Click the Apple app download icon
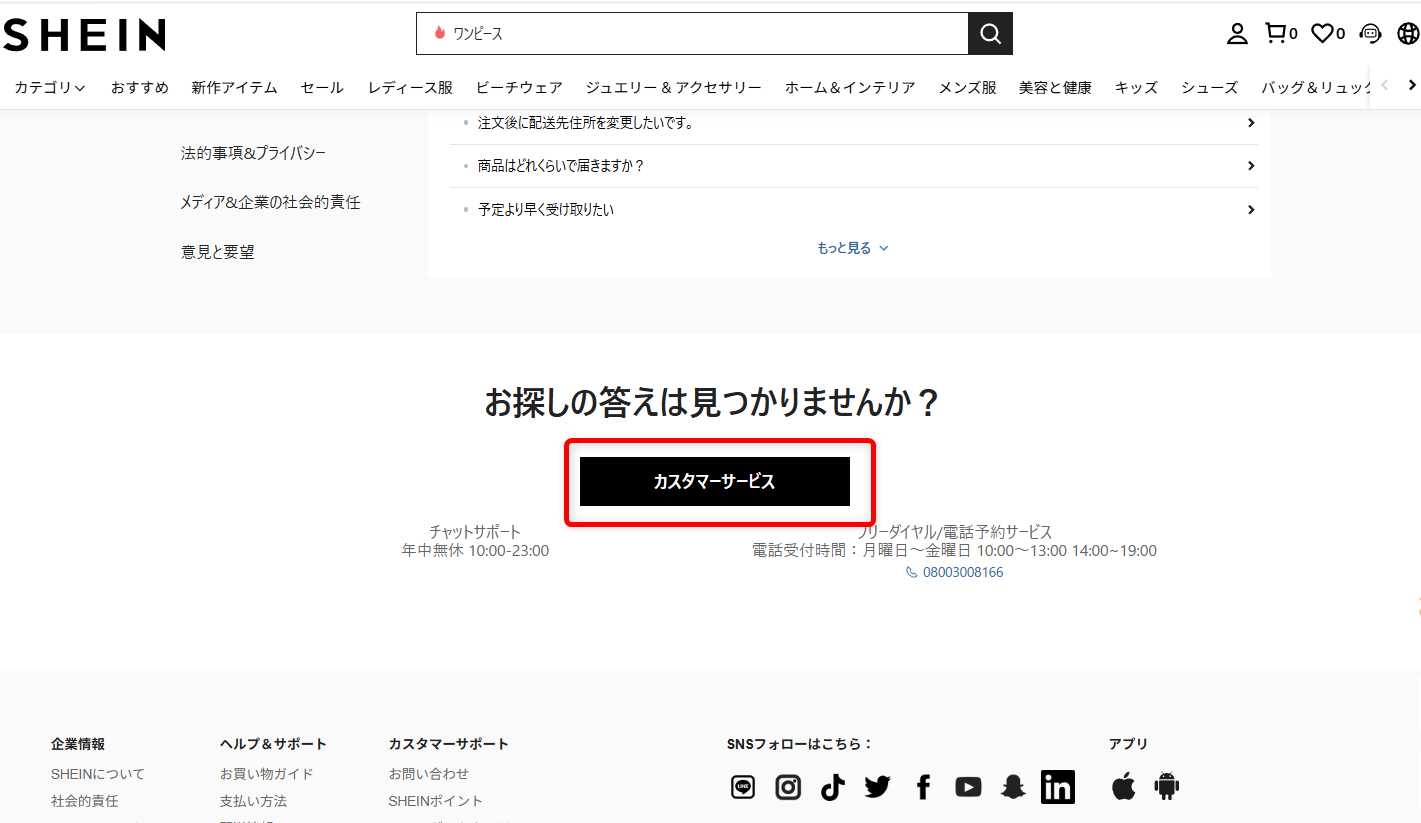 (x=1123, y=786)
